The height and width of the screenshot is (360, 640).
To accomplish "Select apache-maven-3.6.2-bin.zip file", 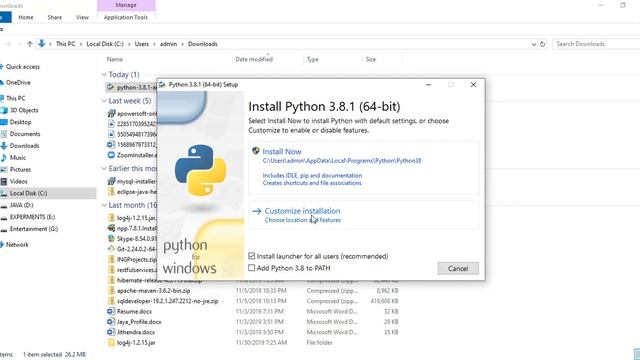I will (x=153, y=291).
